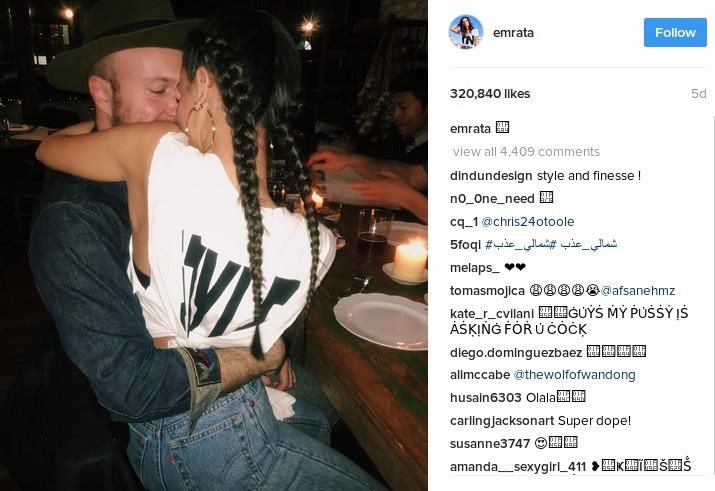Screen dimensions: 715x491
Task: Open tomasmojica commenter profile
Action: pos(487,291)
